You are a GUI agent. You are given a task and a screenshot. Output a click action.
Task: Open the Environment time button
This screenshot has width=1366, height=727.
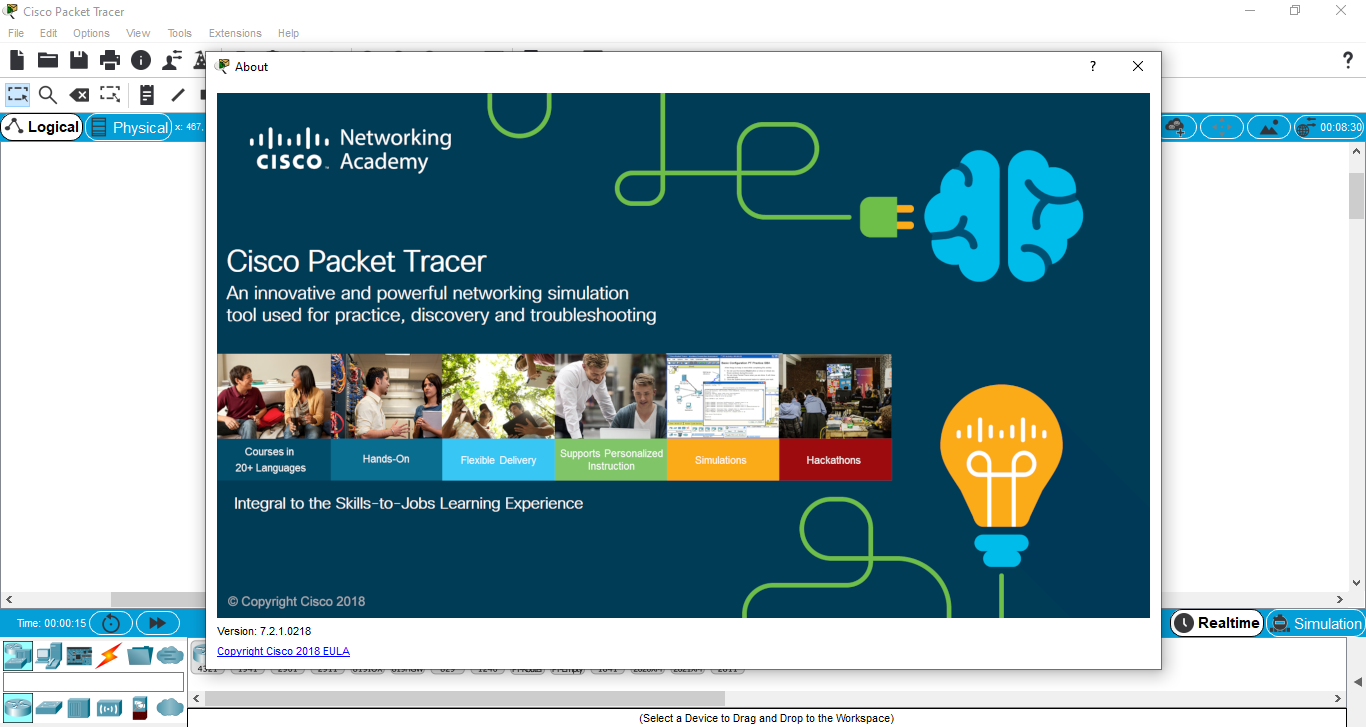[1329, 127]
